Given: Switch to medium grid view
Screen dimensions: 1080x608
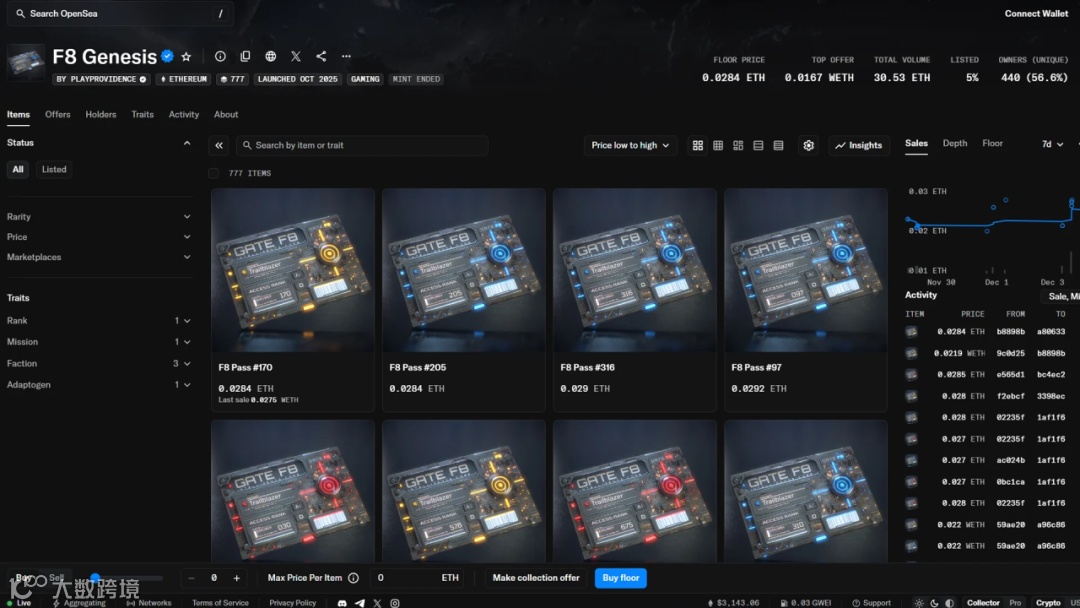Looking at the screenshot, I should (x=718, y=145).
